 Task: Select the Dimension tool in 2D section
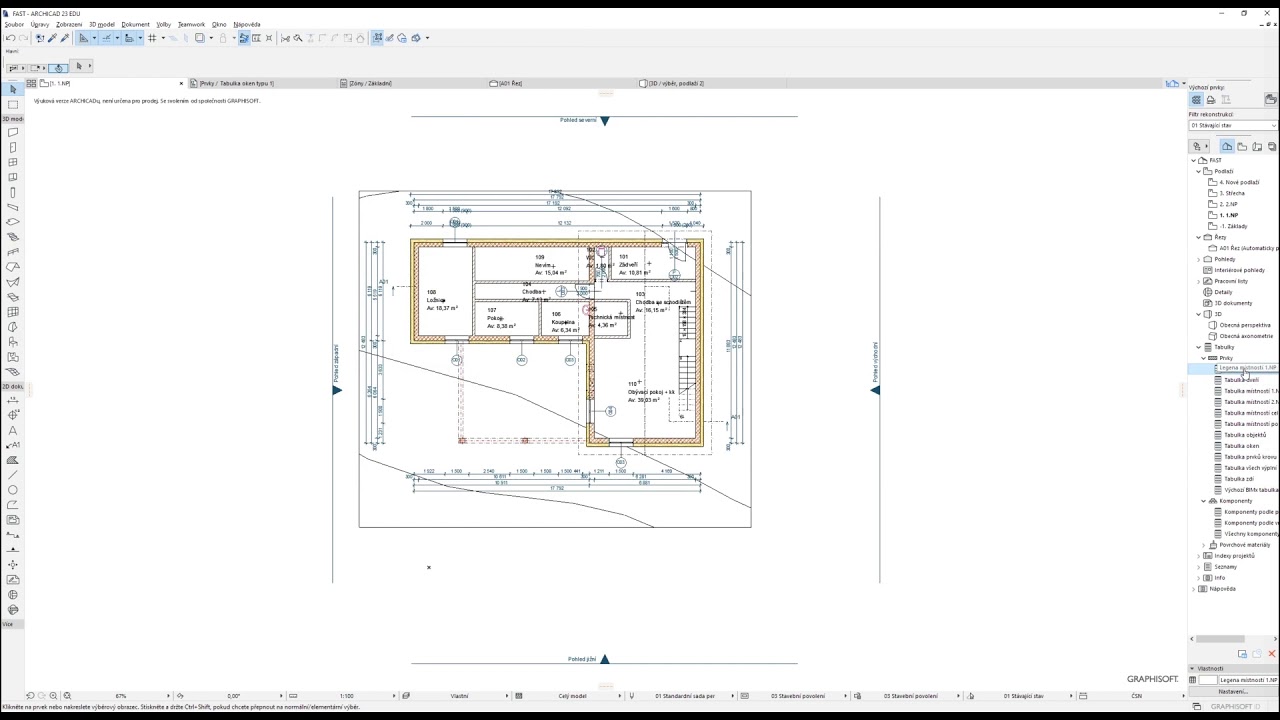tap(13, 400)
